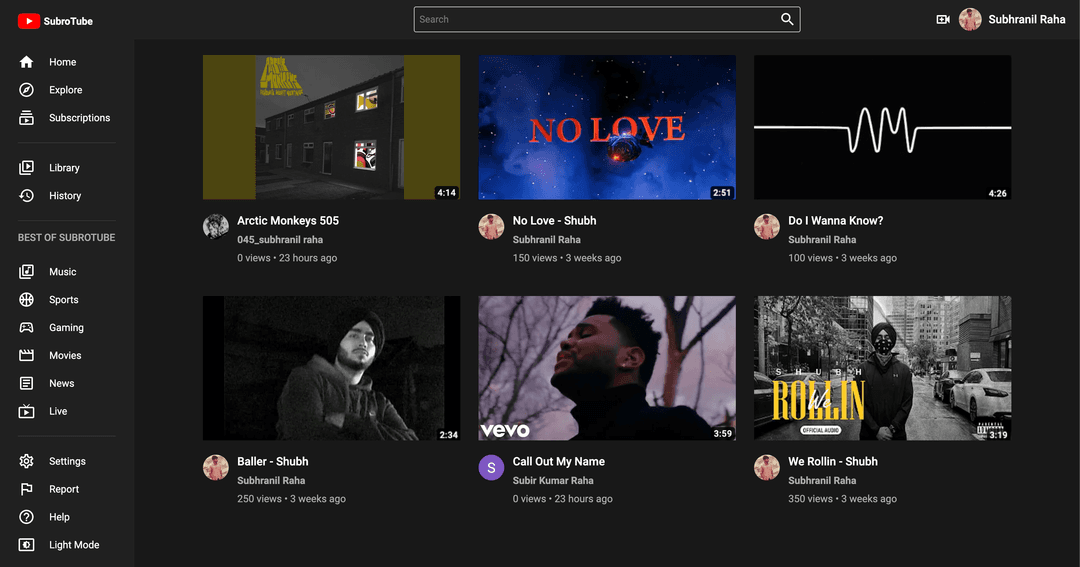Click the Live TV icon
This screenshot has width=1080, height=567.
tap(26, 411)
